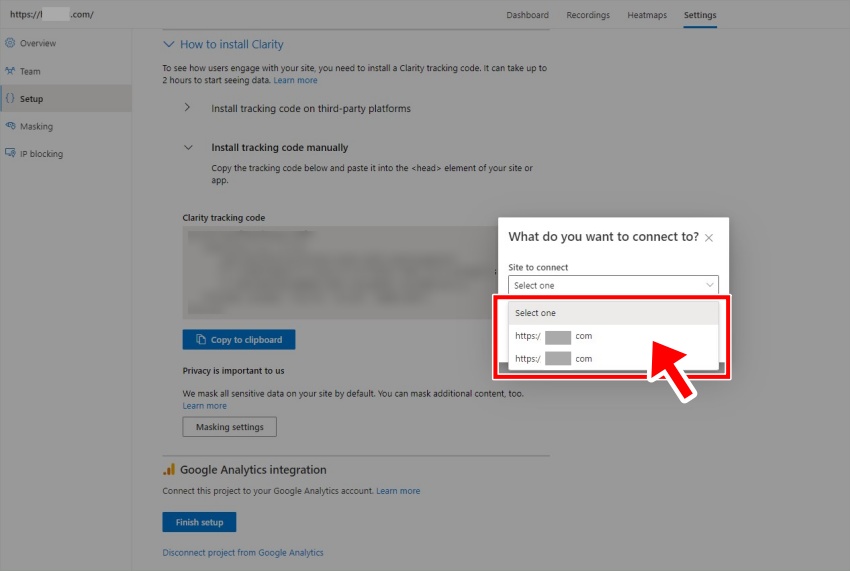Image resolution: width=850 pixels, height=571 pixels.
Task: Click the Masking eye icon
Action: click(10, 126)
